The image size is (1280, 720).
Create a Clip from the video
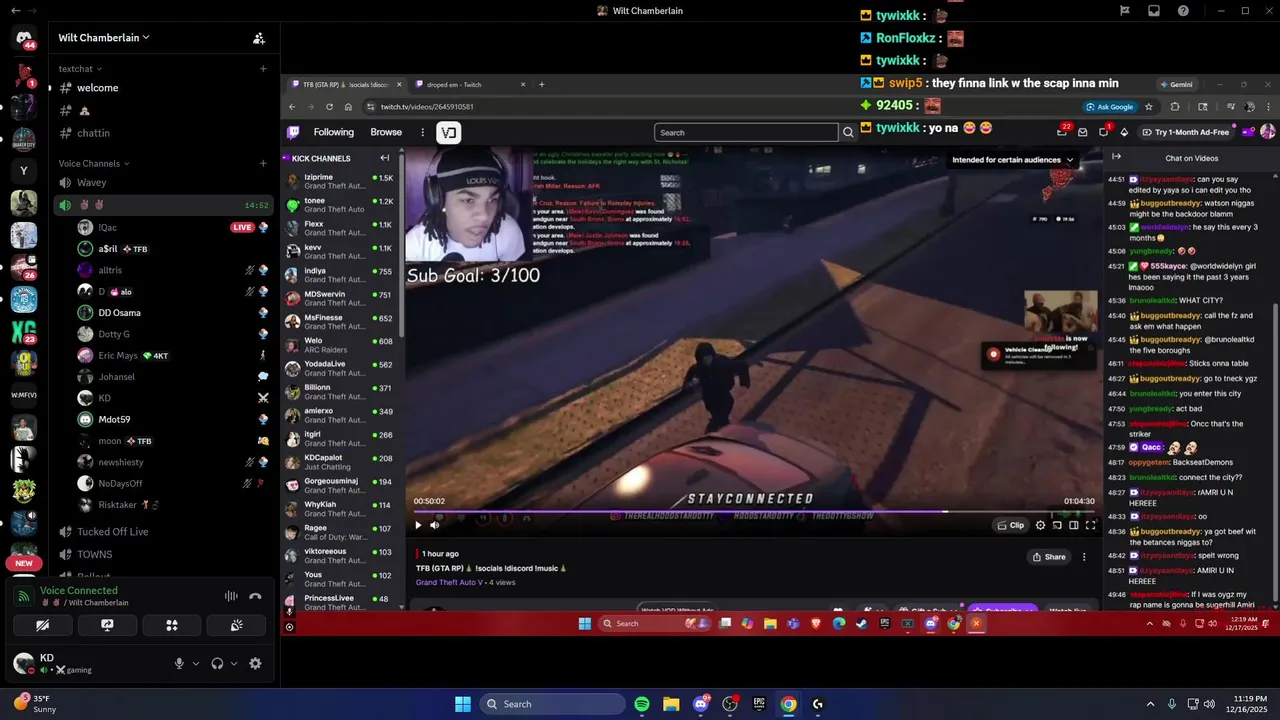click(x=1011, y=525)
